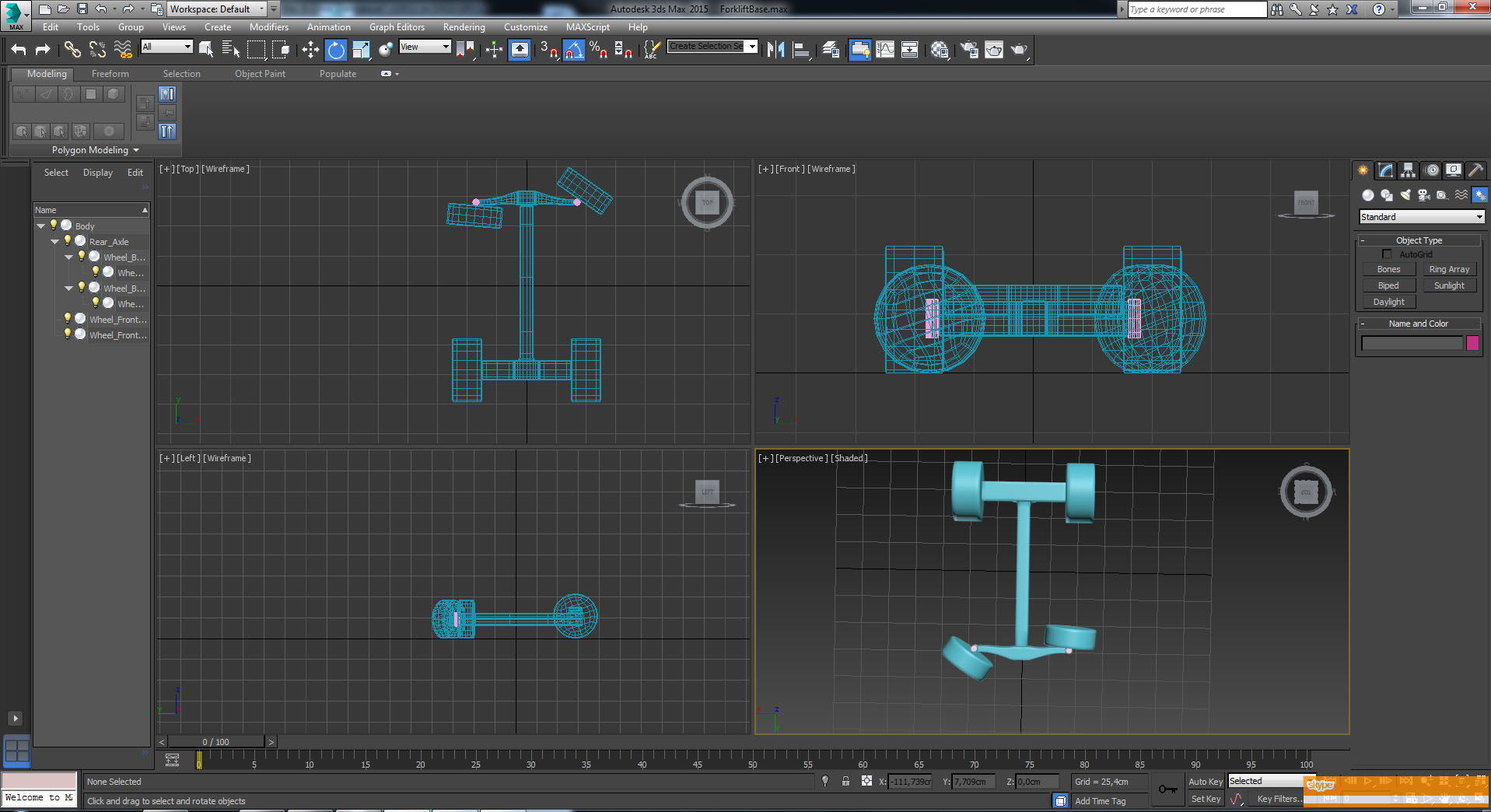Open the Modifiers menu

268,27
